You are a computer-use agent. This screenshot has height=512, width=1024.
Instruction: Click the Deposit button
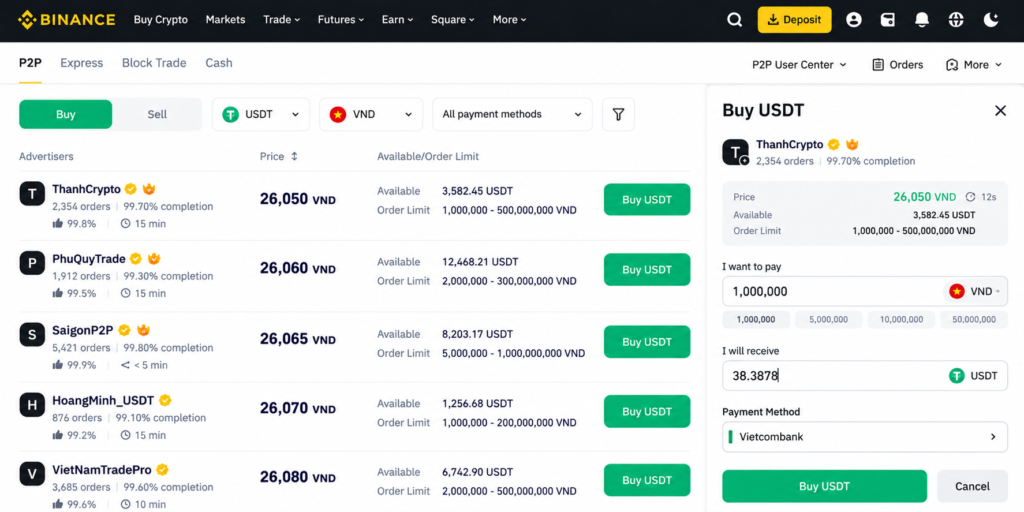[x=794, y=20]
